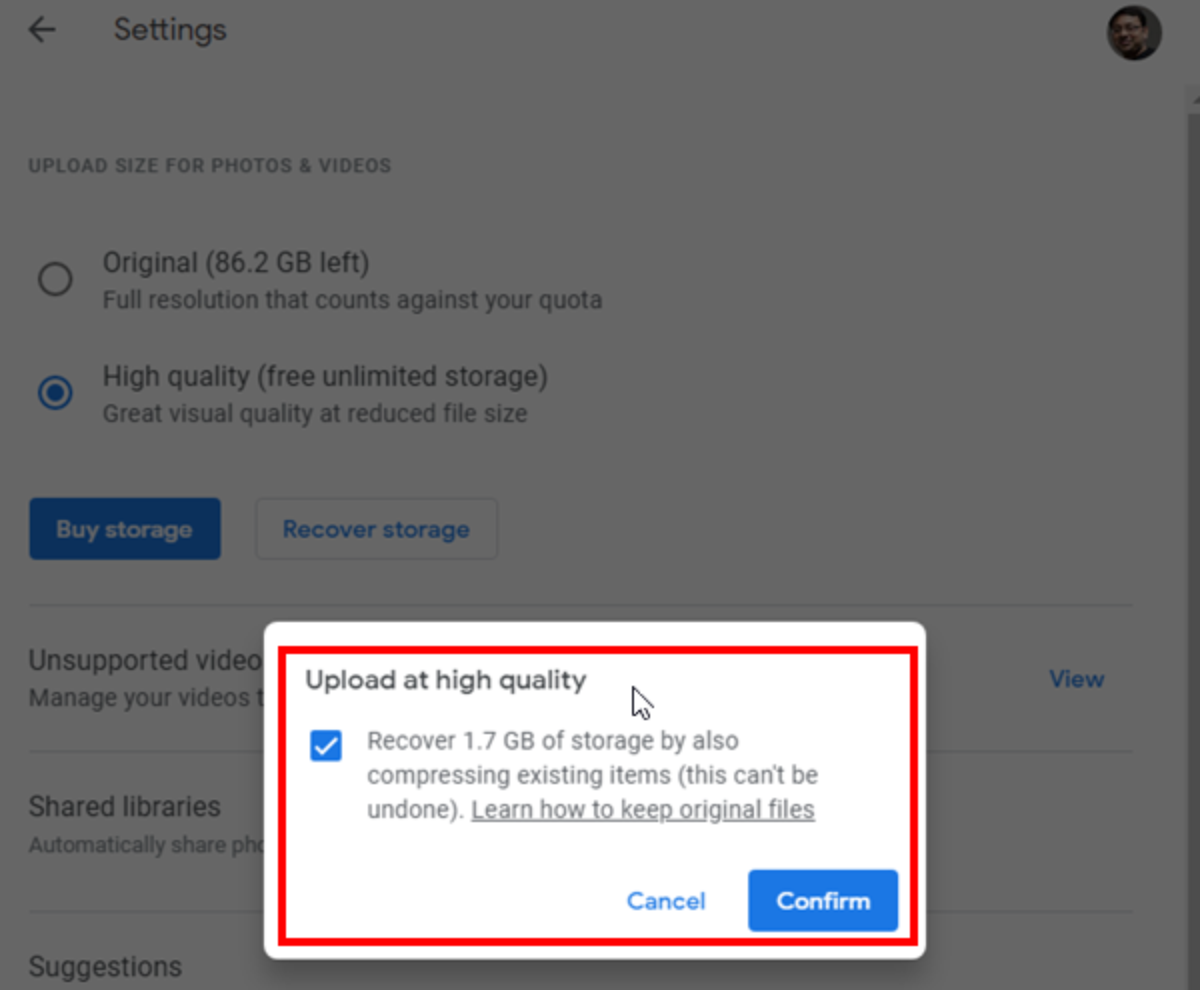Click the Full resolution quota description text
This screenshot has height=990, width=1200.
(x=352, y=300)
